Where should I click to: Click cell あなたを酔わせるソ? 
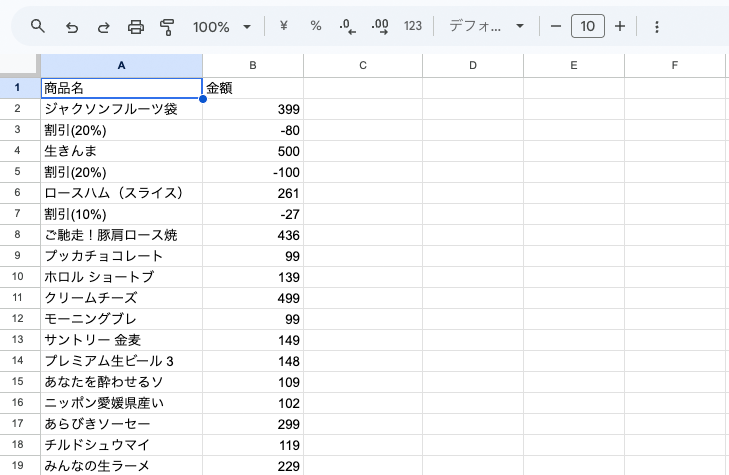pyautogui.click(x=121, y=382)
